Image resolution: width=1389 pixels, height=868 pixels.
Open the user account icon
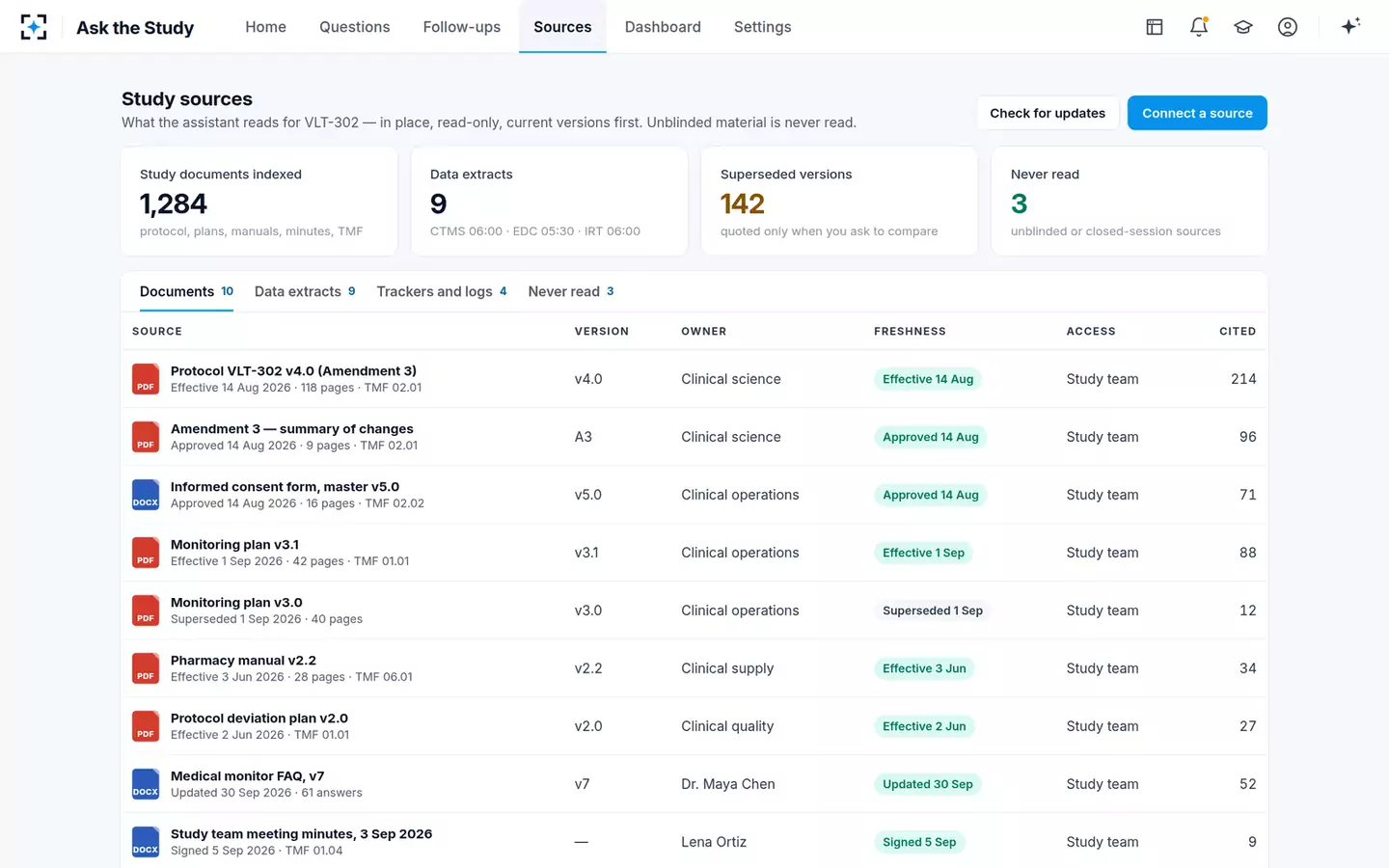pyautogui.click(x=1288, y=27)
